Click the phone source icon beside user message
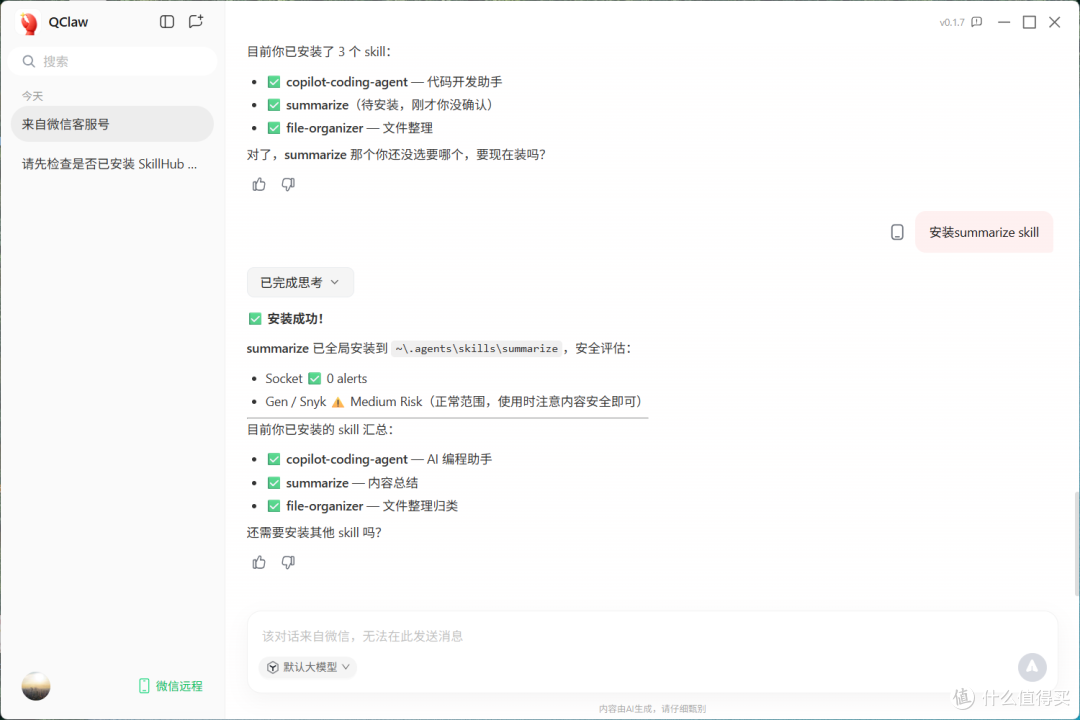The image size is (1080, 720). (897, 232)
